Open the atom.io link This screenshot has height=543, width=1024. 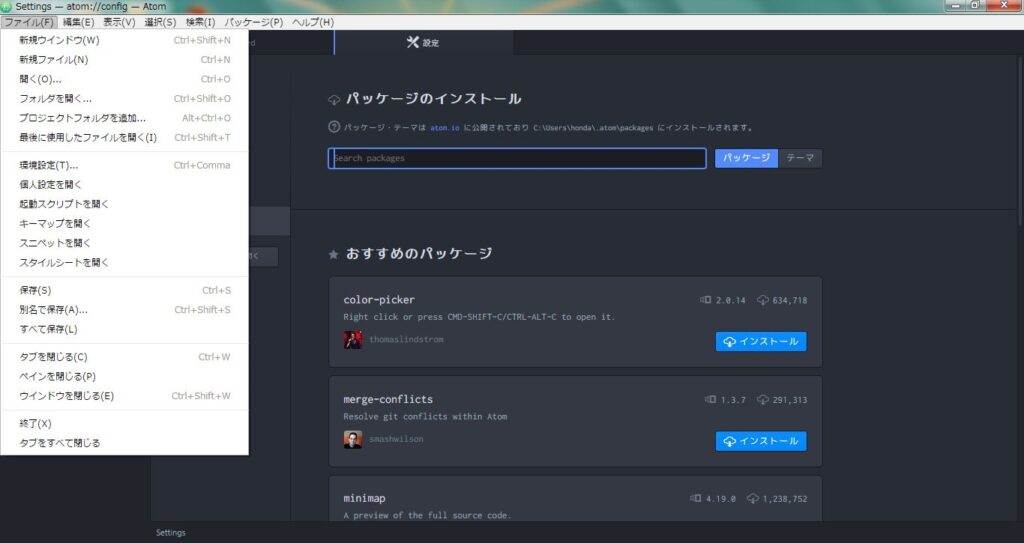(445, 128)
